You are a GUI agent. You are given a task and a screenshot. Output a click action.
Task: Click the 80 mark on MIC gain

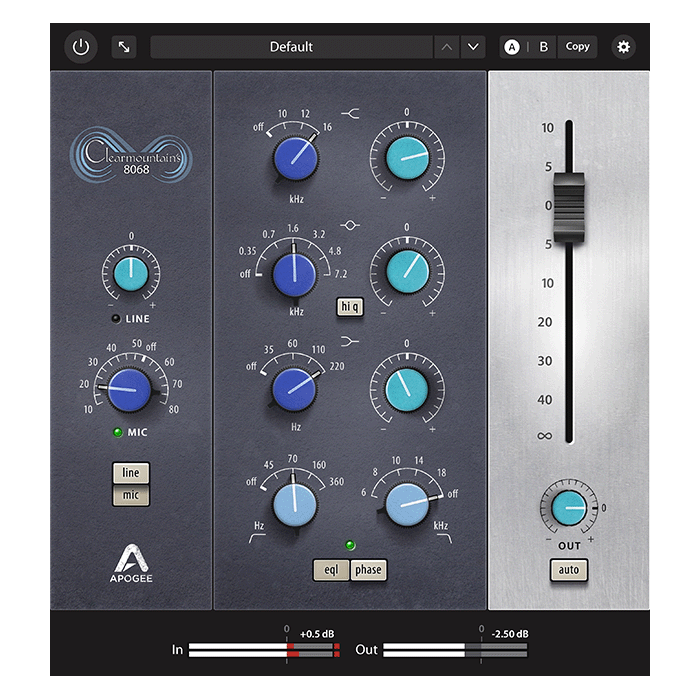173,409
